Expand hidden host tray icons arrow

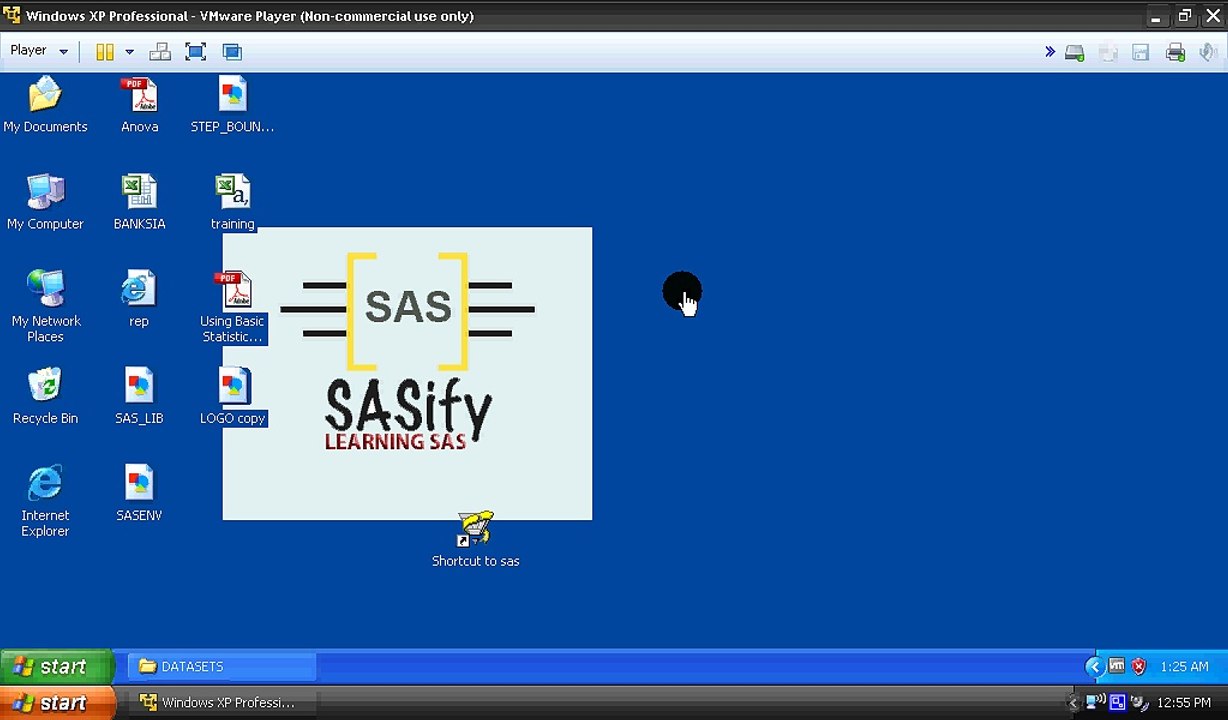[1074, 703]
